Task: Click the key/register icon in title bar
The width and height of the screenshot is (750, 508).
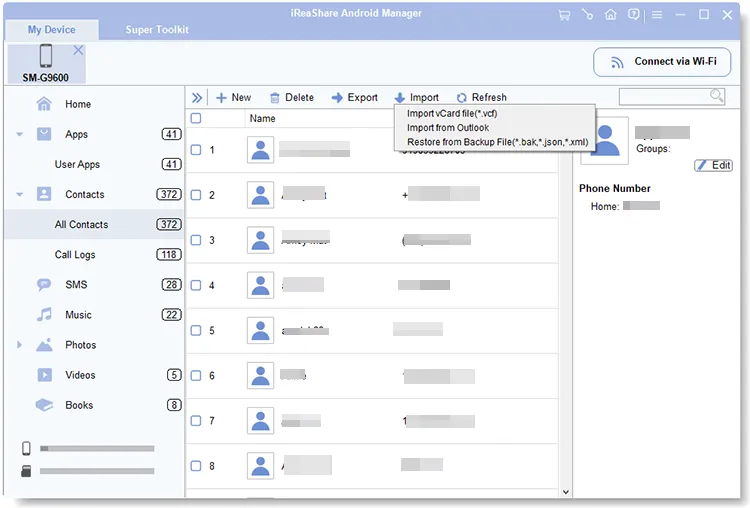Action: 587,15
